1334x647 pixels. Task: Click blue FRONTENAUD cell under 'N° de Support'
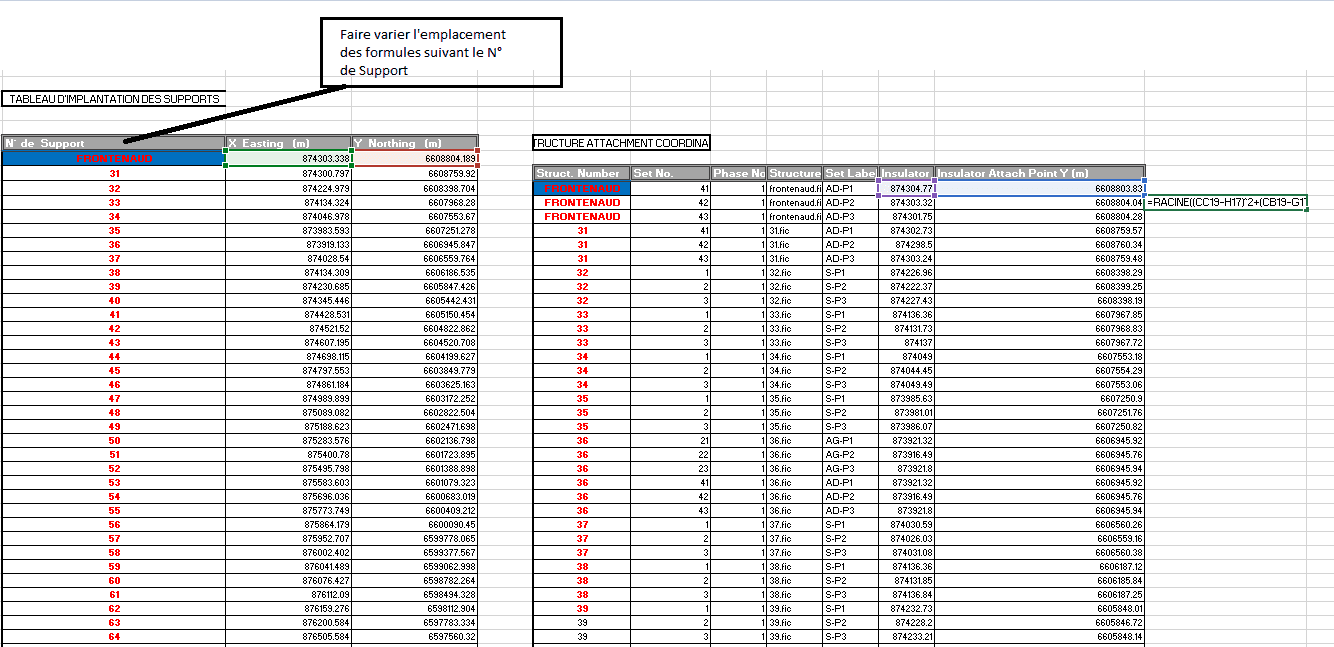113,158
